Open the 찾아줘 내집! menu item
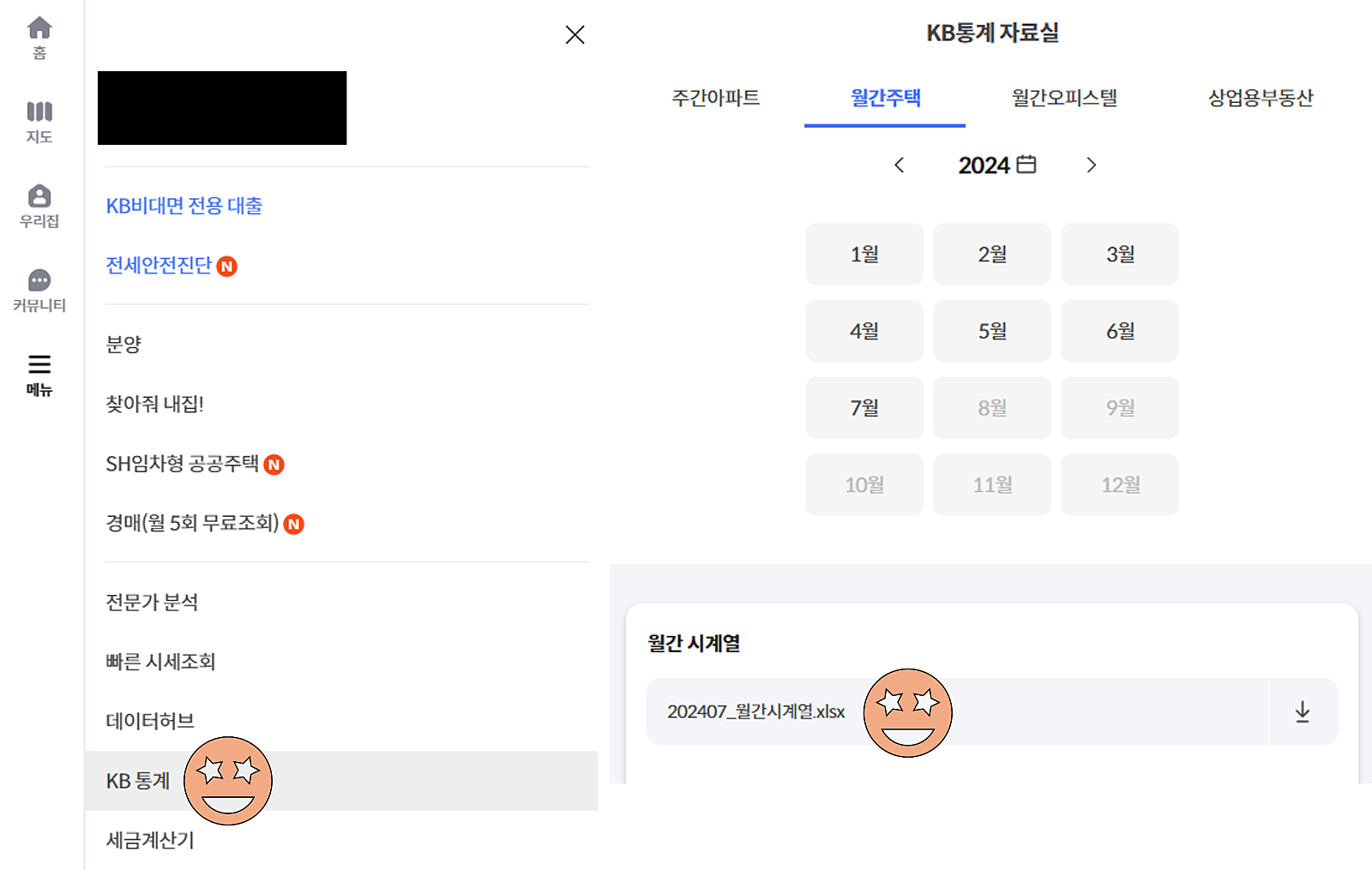The height and width of the screenshot is (870, 1372). point(155,404)
